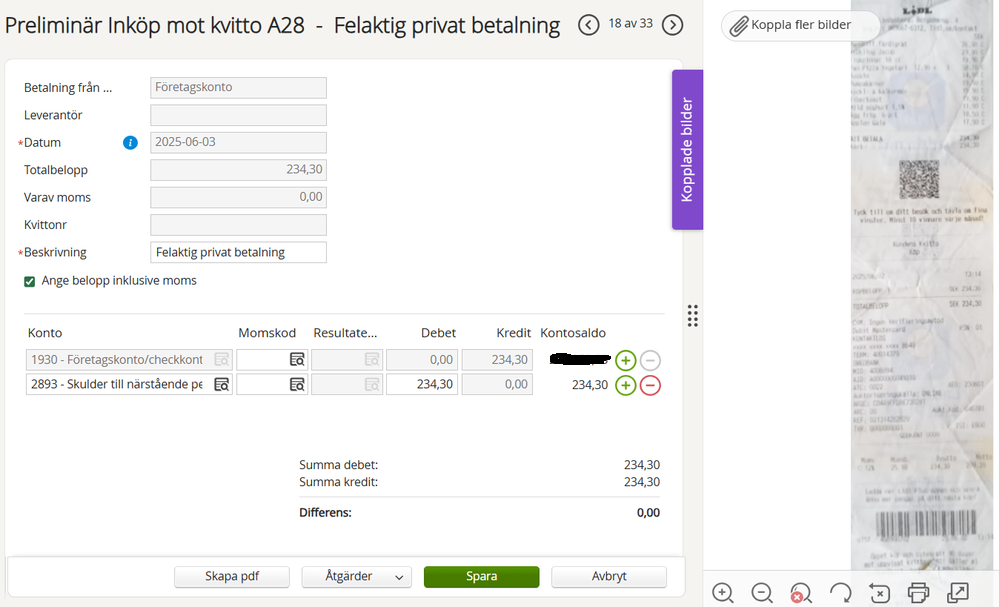Screen dimensions: 999x607
Task: Click the Summa kredit label
Action: (338, 482)
